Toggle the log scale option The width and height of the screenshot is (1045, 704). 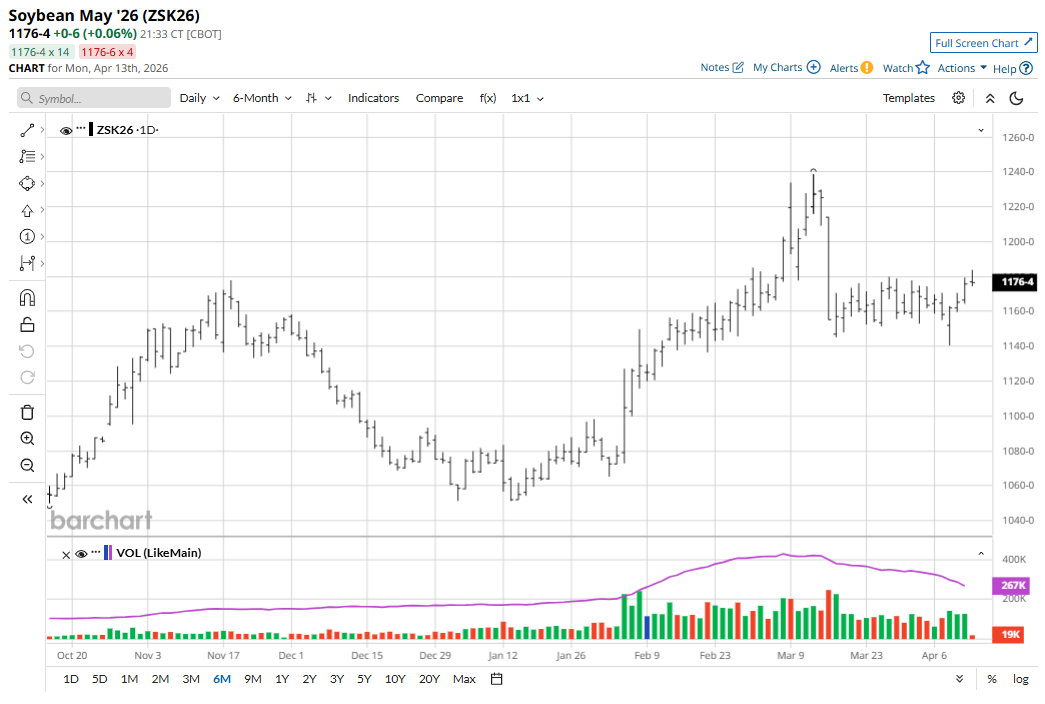tap(1020, 679)
